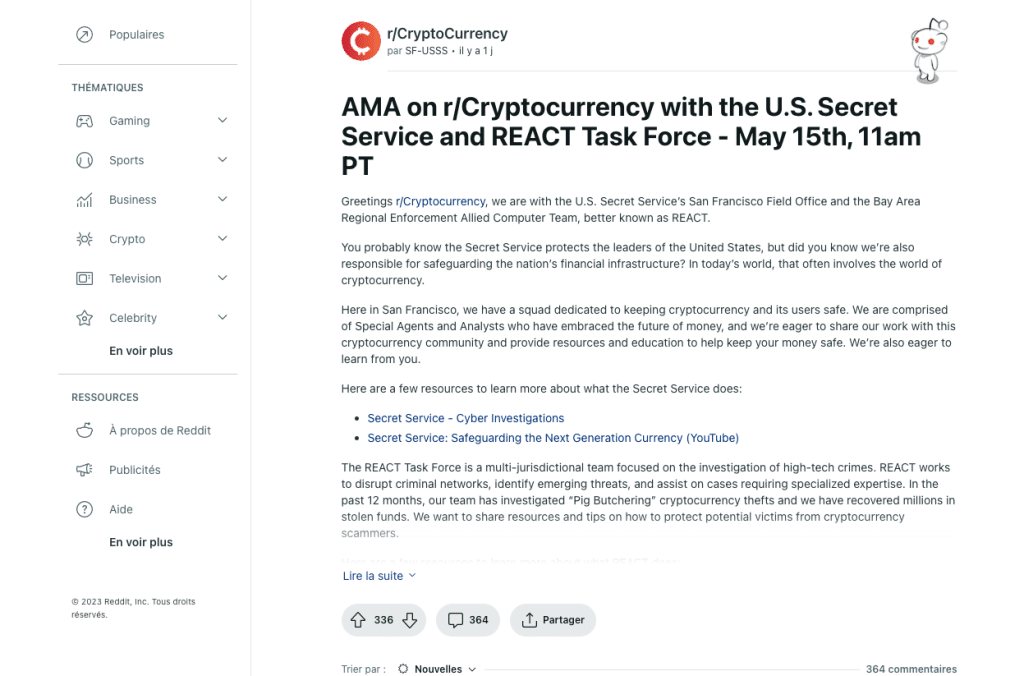
Task: Click the 364 comments button
Action: [x=468, y=620]
